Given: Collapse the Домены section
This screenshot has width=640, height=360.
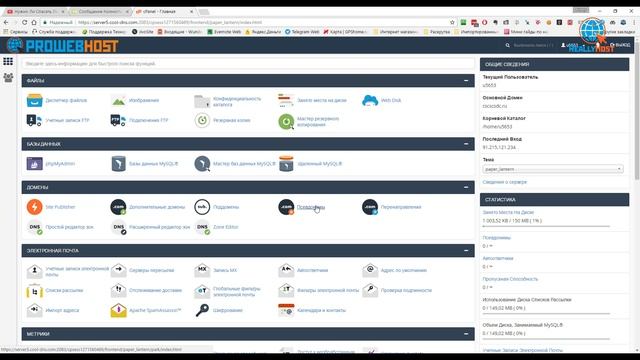Looking at the screenshot, I should pyautogui.click(x=466, y=187).
